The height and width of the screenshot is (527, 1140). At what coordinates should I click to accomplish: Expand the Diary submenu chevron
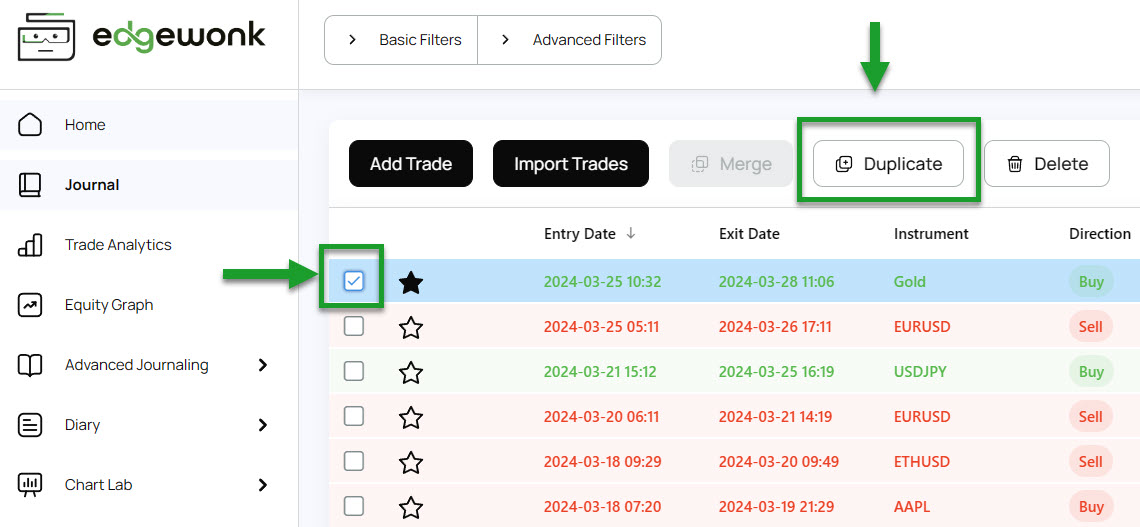click(x=263, y=425)
